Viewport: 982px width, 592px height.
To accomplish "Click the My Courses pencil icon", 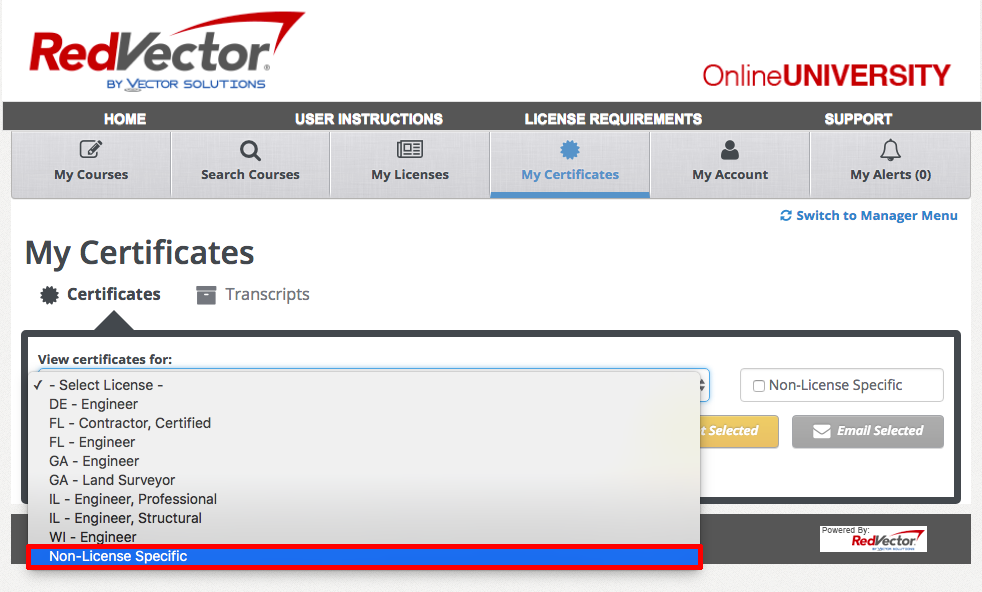I will 91,150.
